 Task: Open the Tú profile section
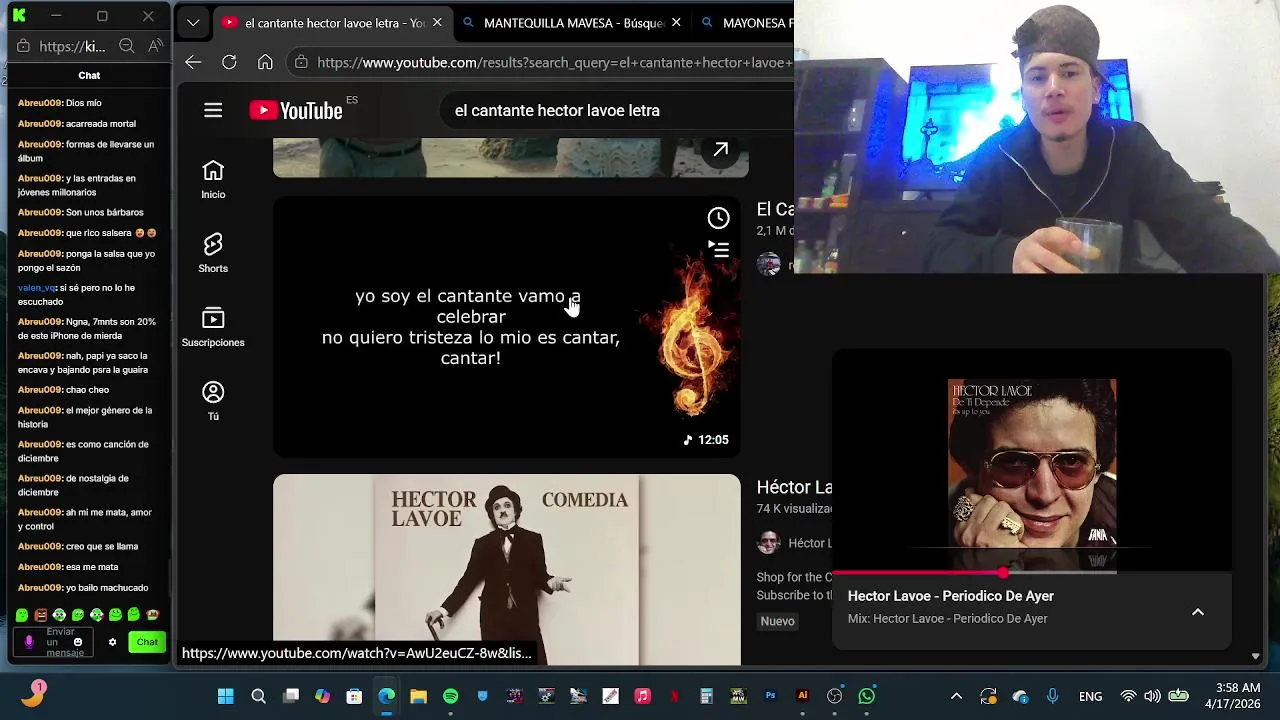[213, 401]
